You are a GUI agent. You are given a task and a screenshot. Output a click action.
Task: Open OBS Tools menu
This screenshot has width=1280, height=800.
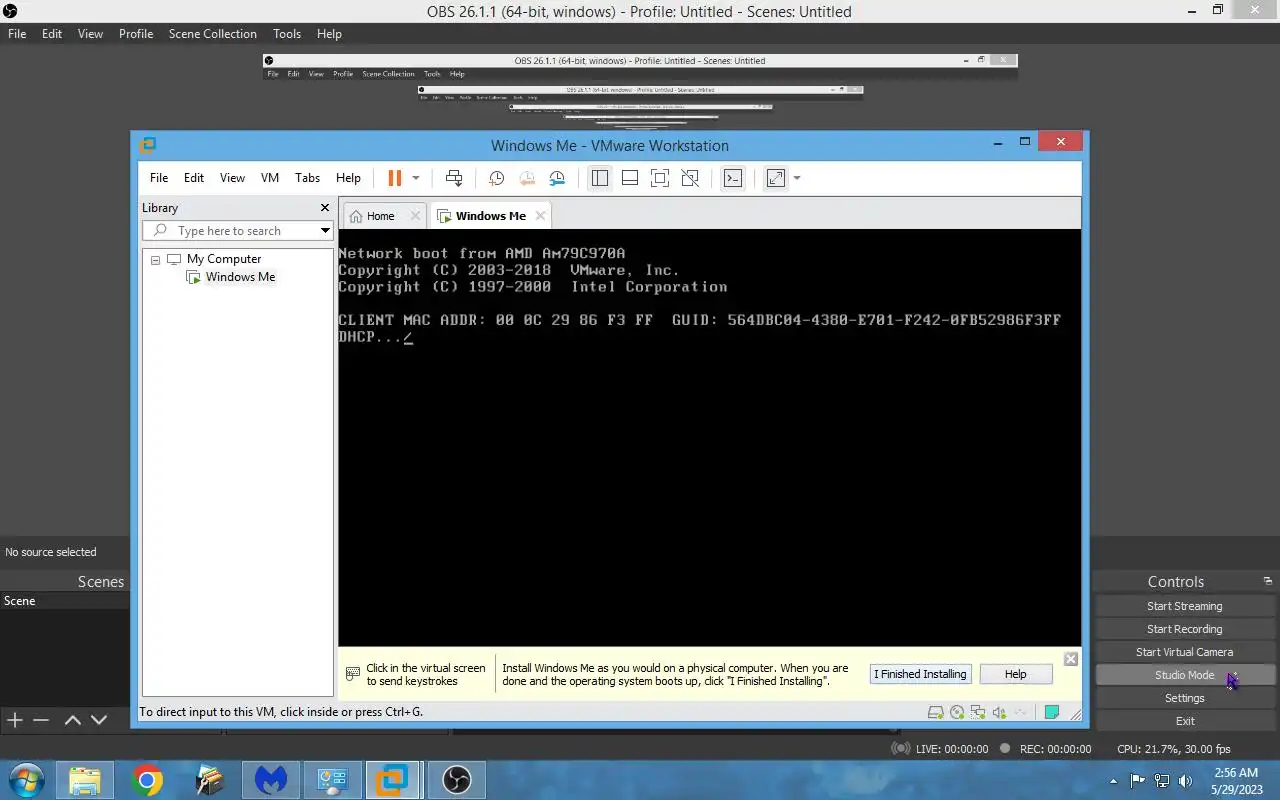point(287,33)
